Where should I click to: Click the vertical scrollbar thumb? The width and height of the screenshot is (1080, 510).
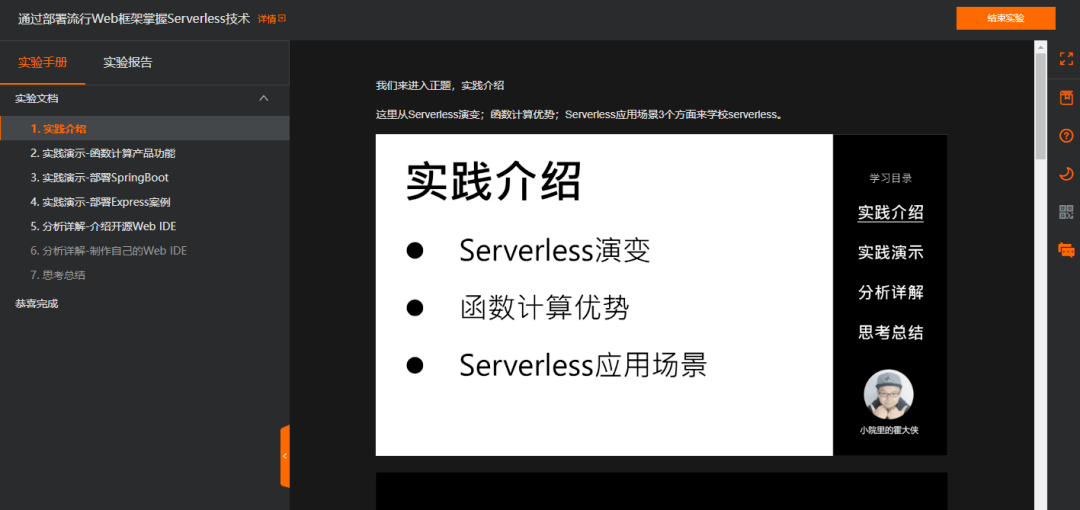click(x=1041, y=105)
